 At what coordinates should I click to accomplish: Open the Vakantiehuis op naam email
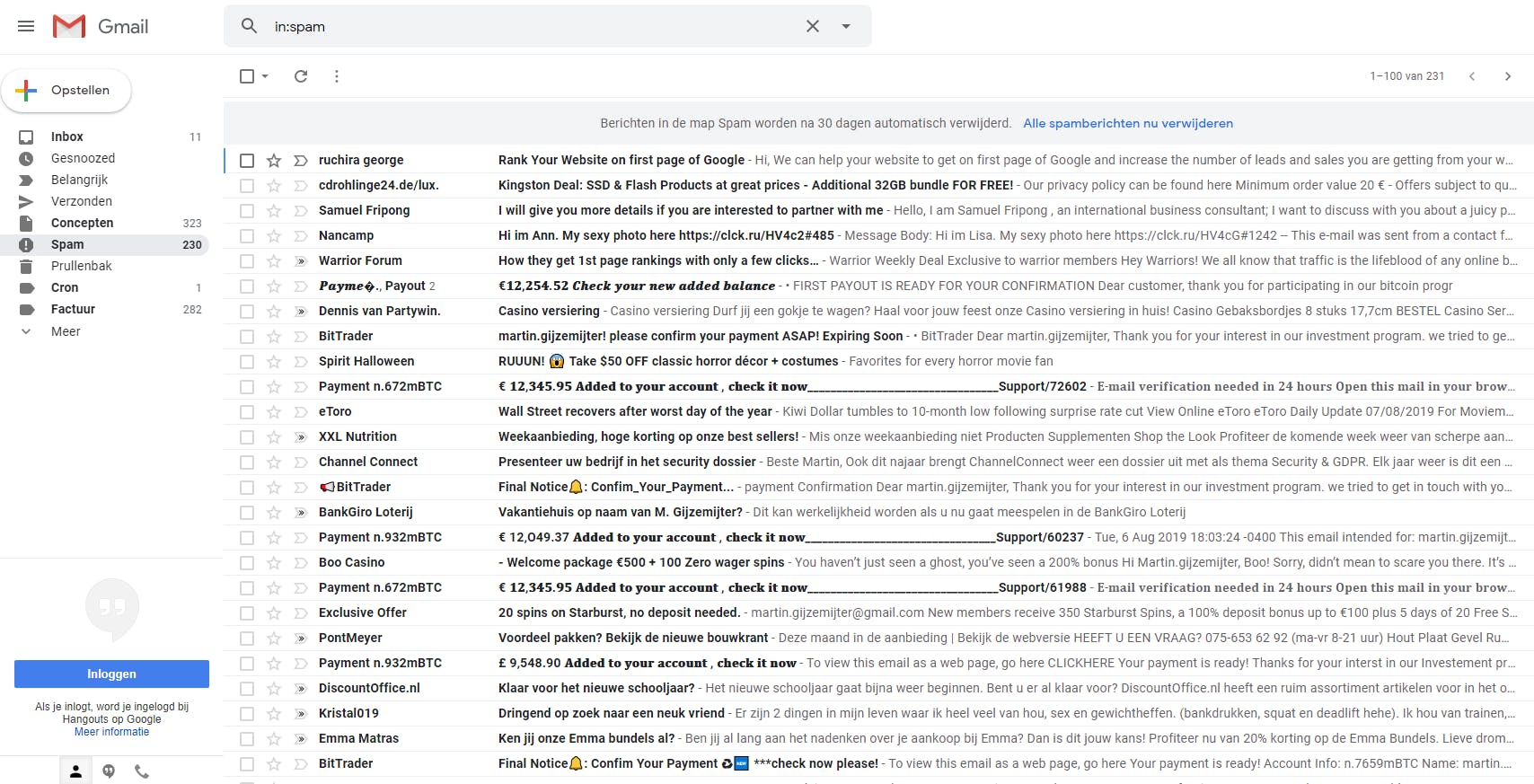pos(878,512)
